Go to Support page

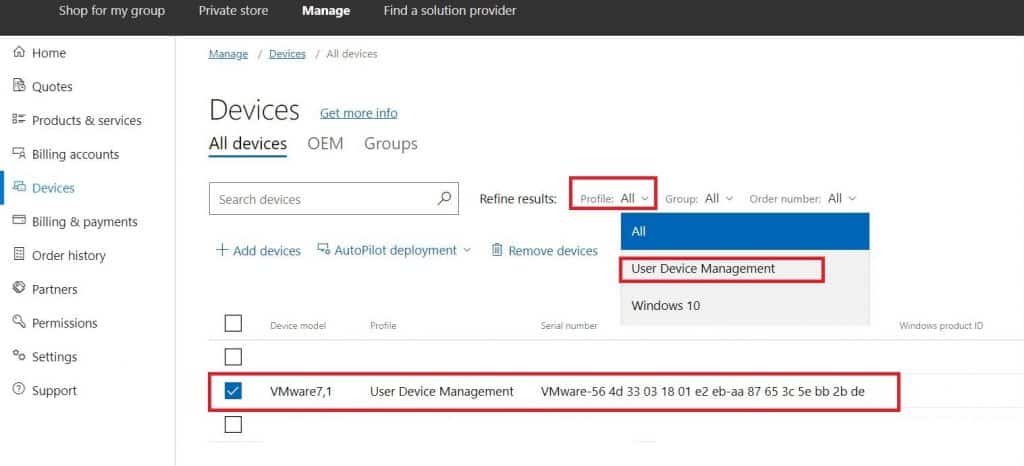point(54,391)
